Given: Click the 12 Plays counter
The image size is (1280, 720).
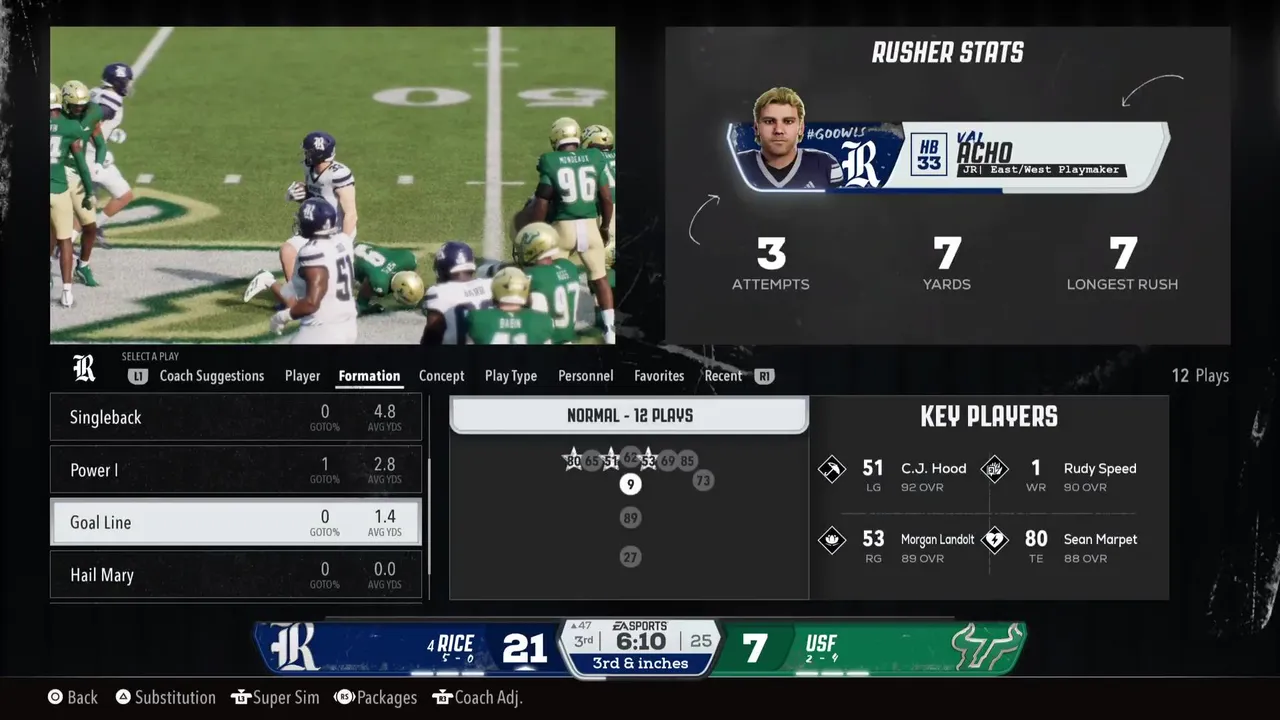Looking at the screenshot, I should pyautogui.click(x=1200, y=376).
